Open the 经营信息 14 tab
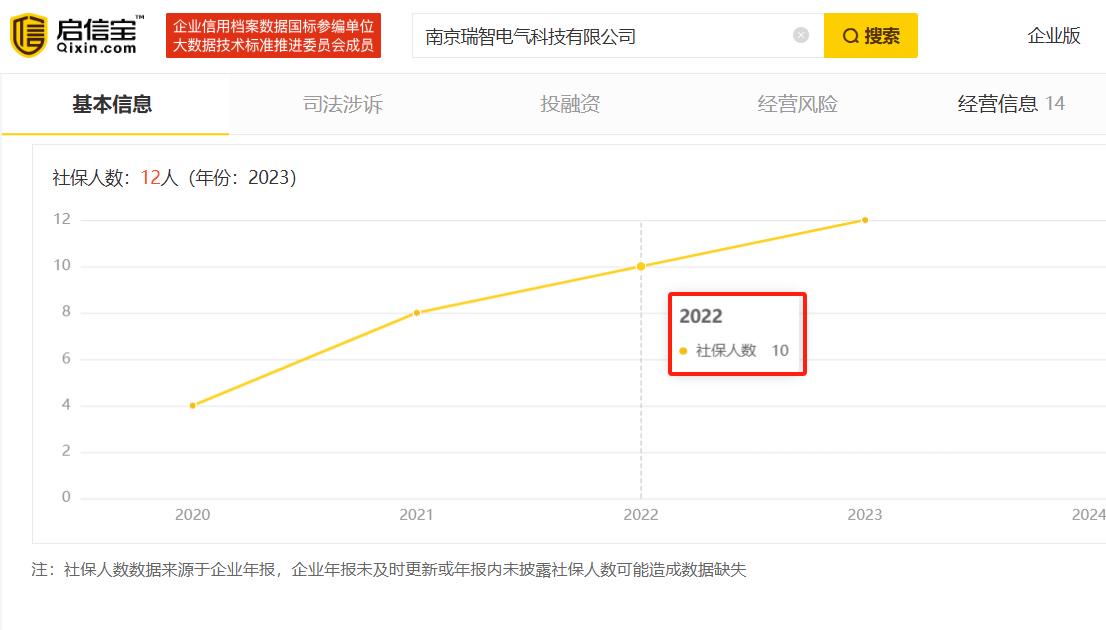1106x630 pixels. point(1011,104)
